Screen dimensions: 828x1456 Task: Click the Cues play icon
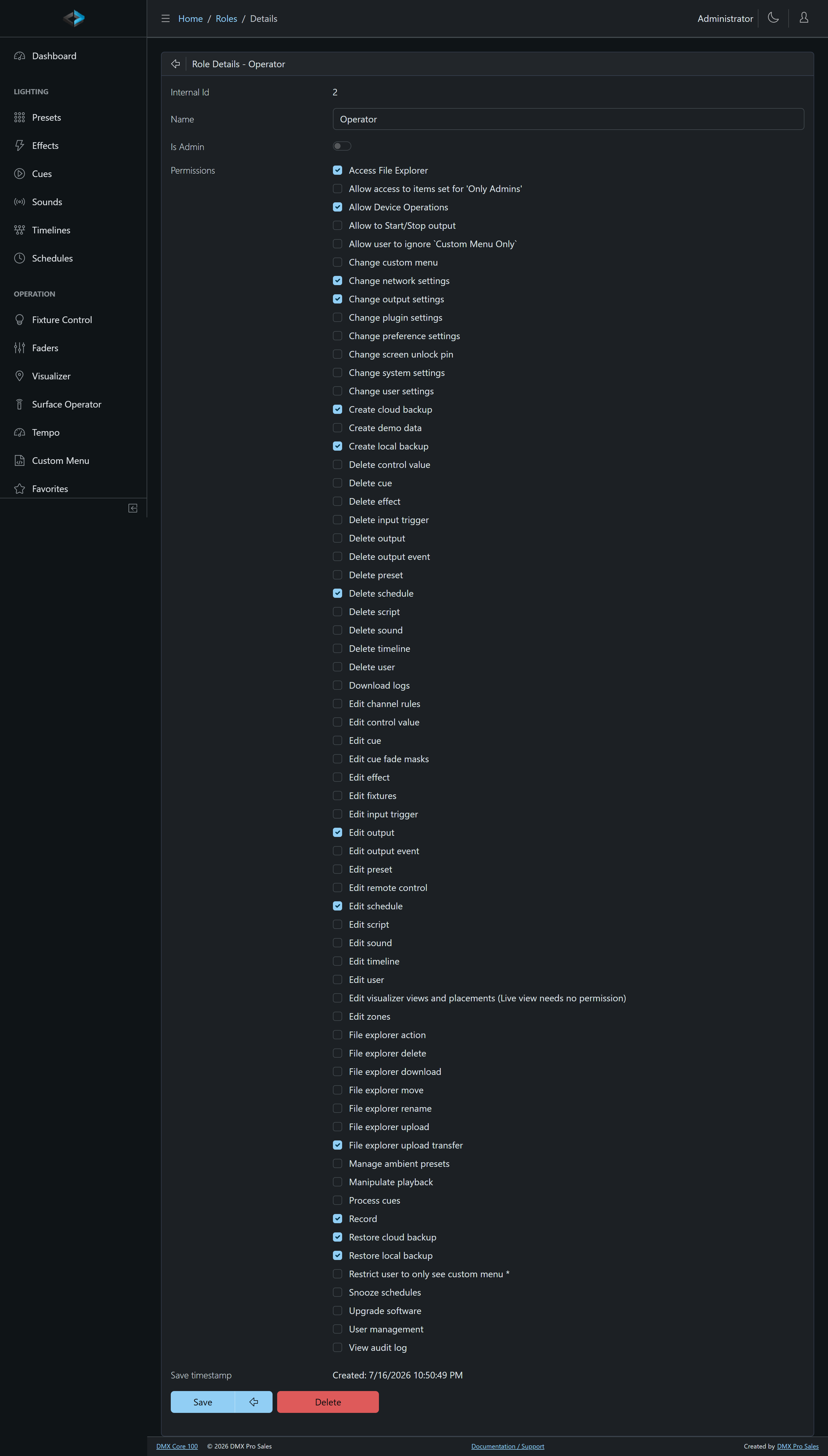click(x=19, y=174)
